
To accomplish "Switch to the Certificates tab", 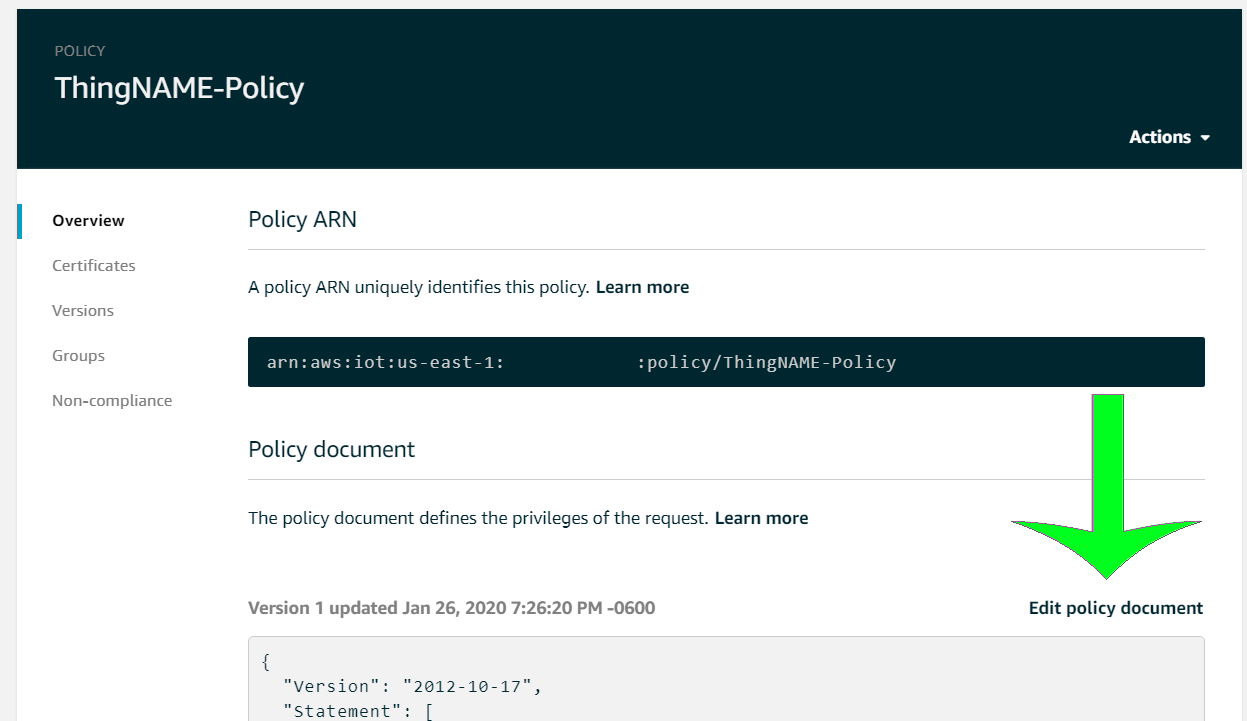I will point(93,265).
